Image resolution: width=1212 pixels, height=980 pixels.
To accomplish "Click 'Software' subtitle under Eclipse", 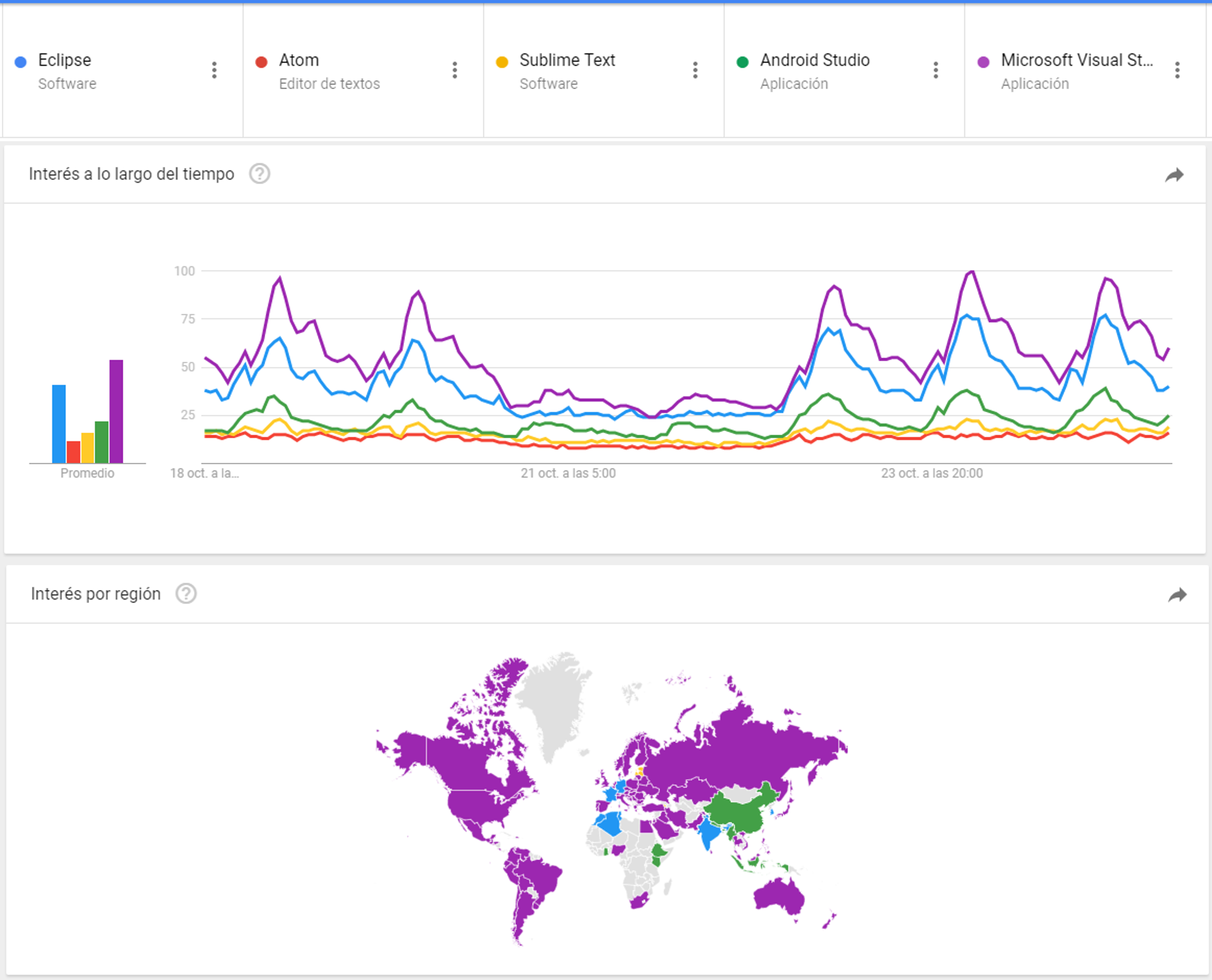I will click(x=67, y=84).
